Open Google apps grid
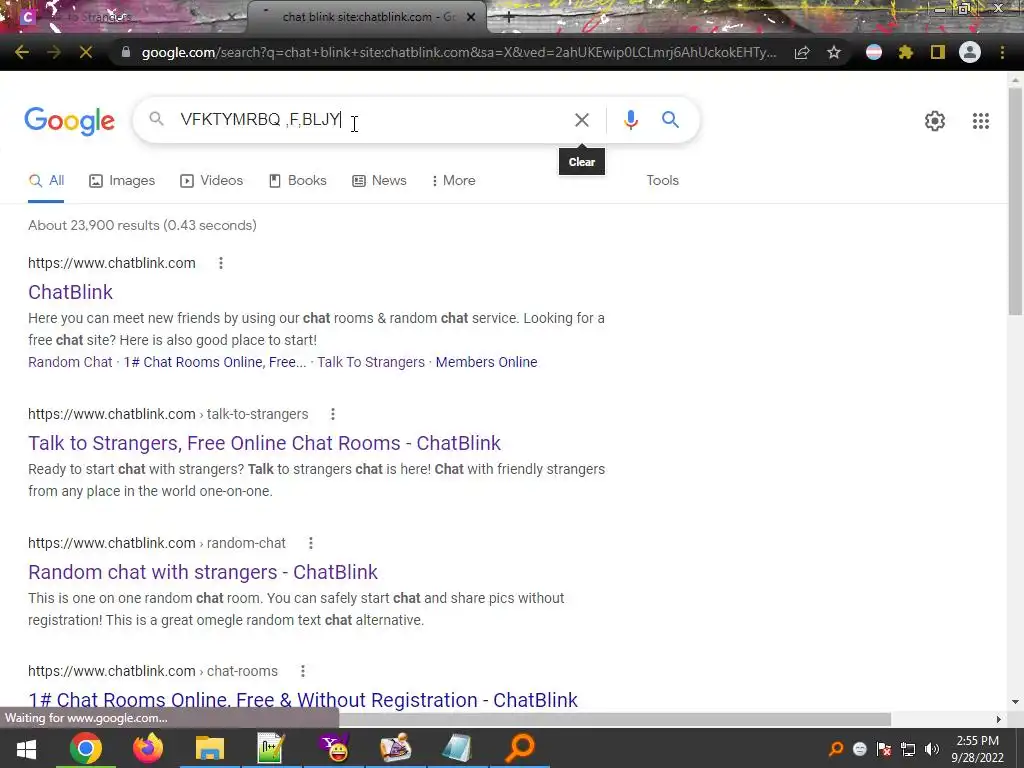 click(x=980, y=121)
